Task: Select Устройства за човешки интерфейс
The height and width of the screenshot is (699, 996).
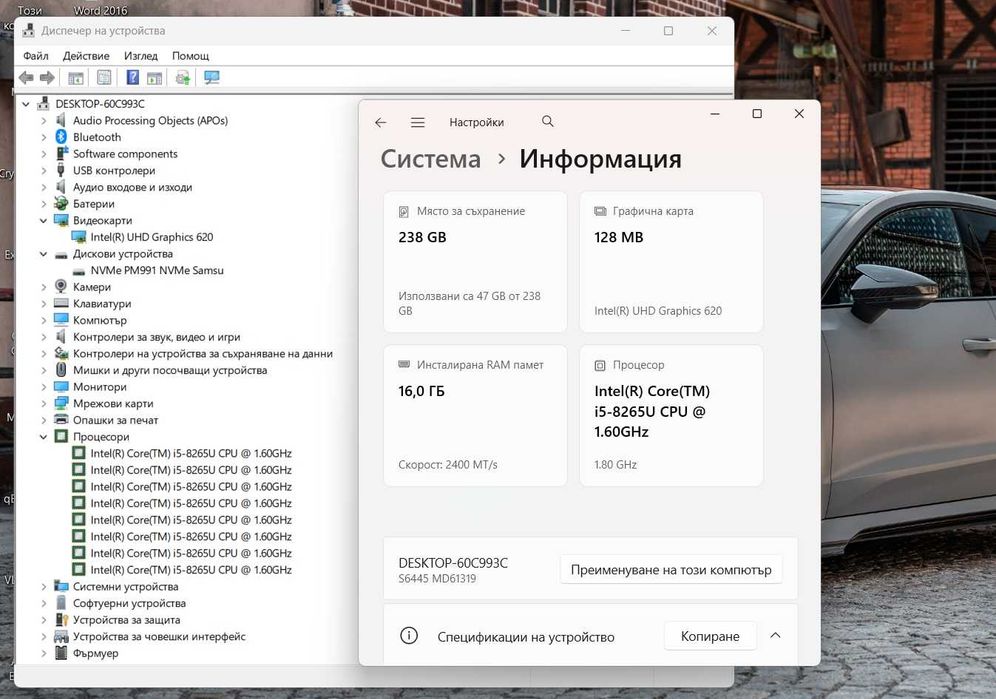Action: (x=159, y=636)
